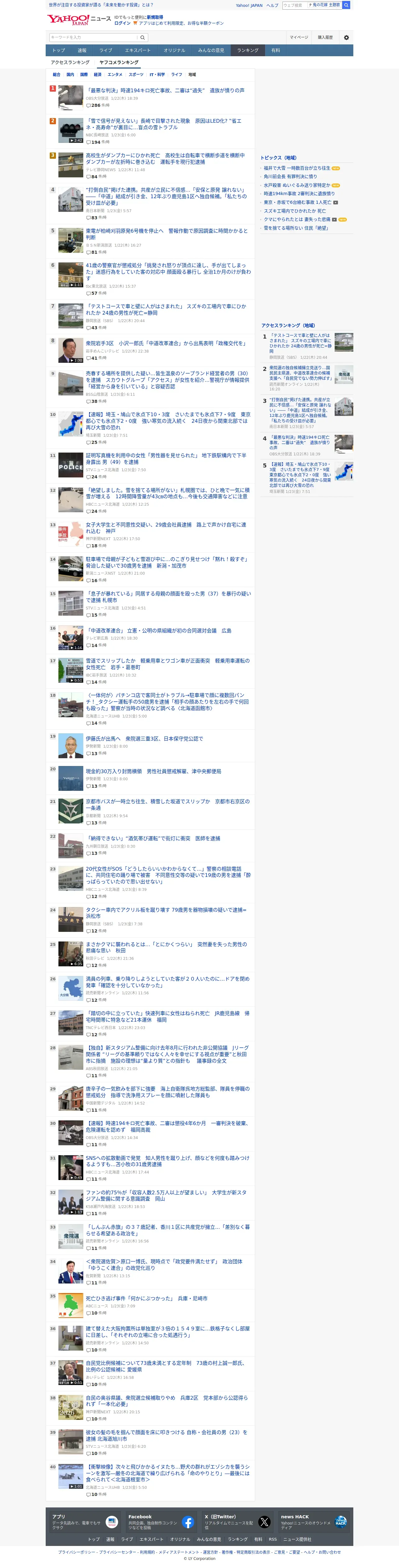Viewport: 399px width, 1568px height.
Task: Open headline 【衝撃映像】野犬の群れがエゾシカ rank 40
Action: [167, 1473]
